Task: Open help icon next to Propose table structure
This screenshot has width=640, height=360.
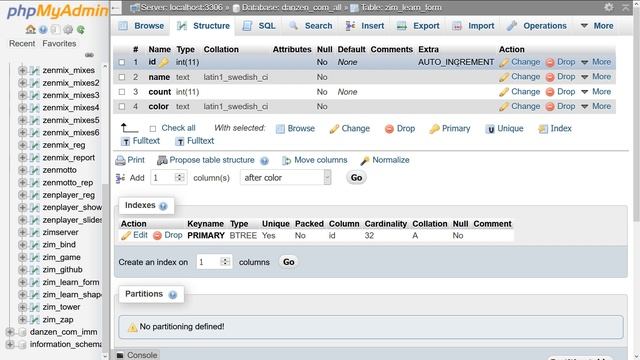Action: [264, 161]
